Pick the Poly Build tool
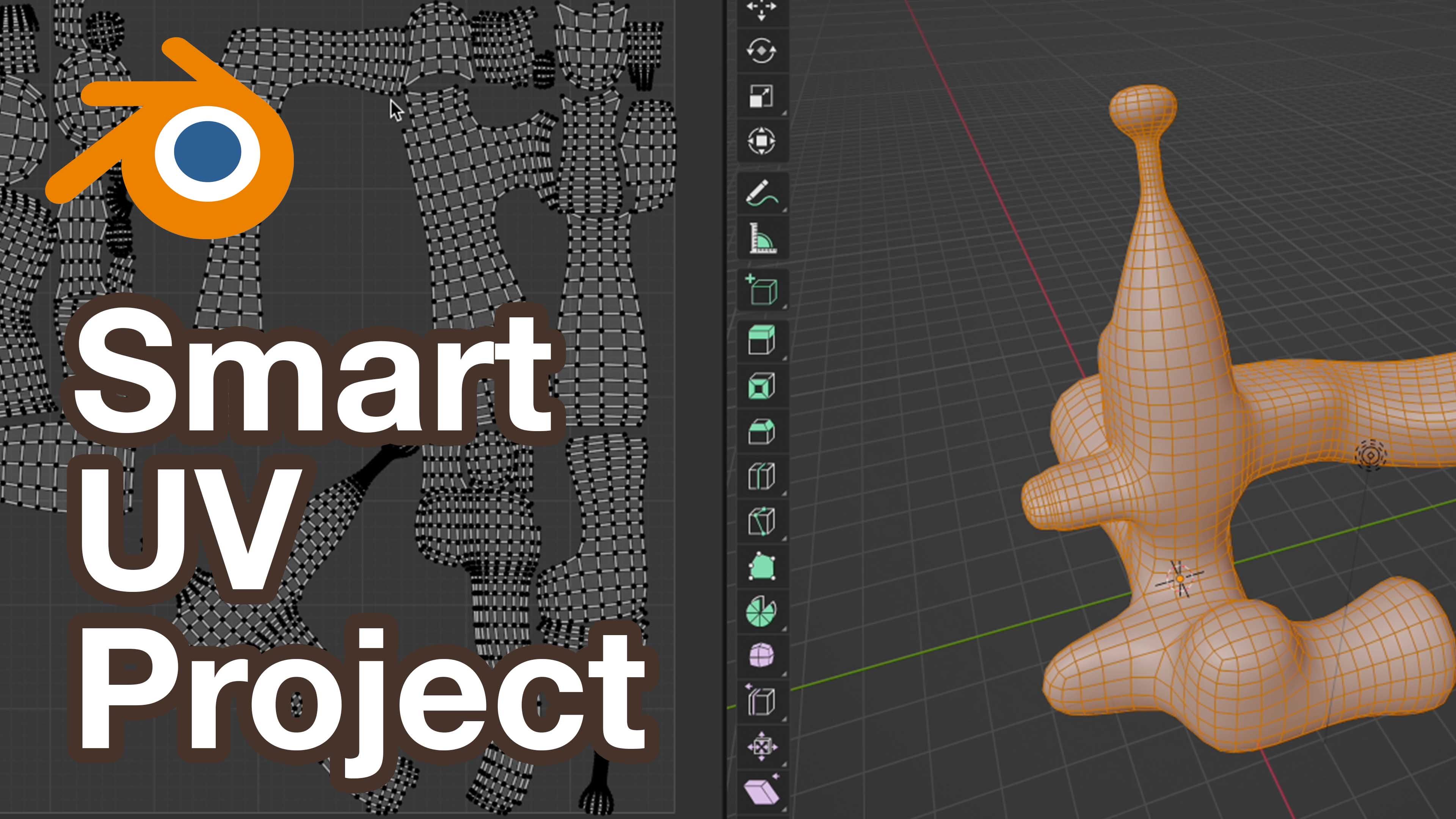The height and width of the screenshot is (819, 1456). [762, 566]
